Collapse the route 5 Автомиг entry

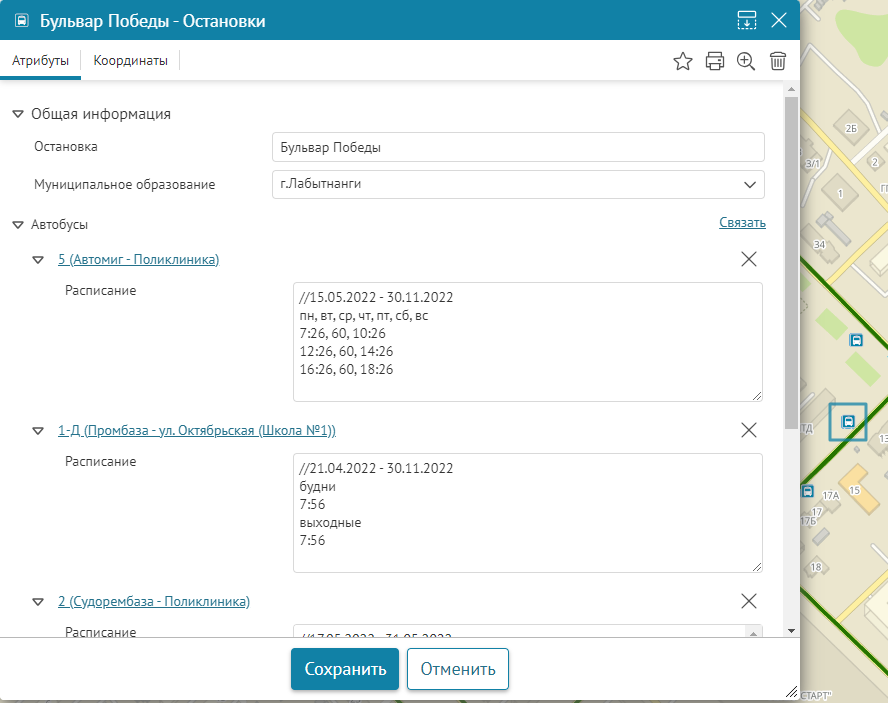pyautogui.click(x=38, y=260)
